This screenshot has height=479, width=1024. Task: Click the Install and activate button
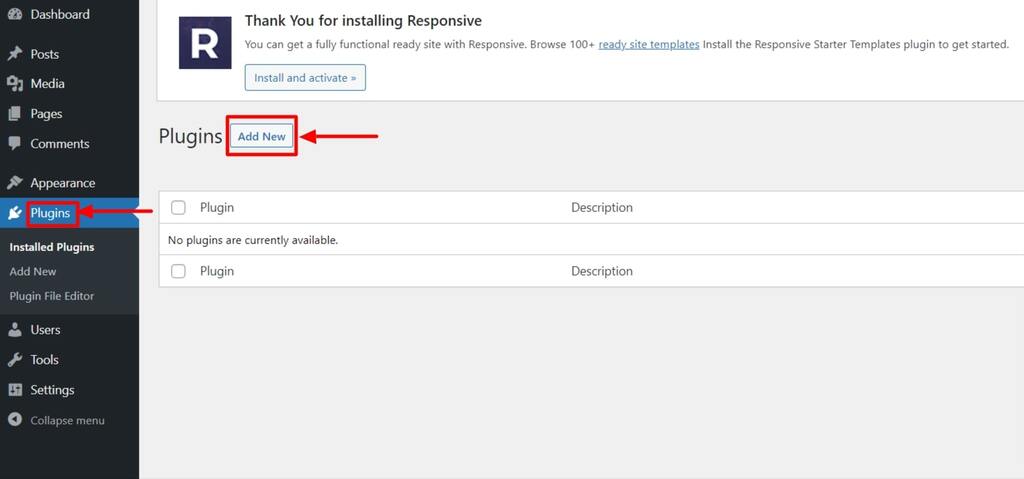point(305,78)
